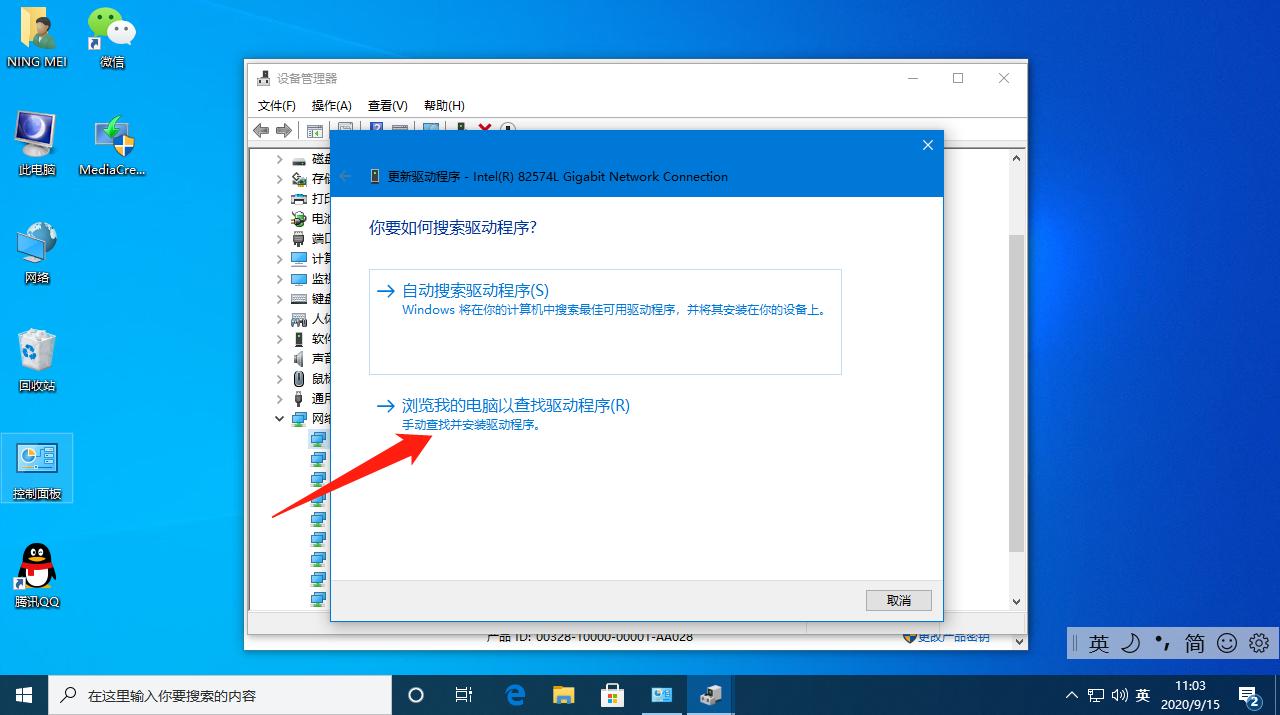Open the 操作(A) menu in Device Manager

pos(331,105)
